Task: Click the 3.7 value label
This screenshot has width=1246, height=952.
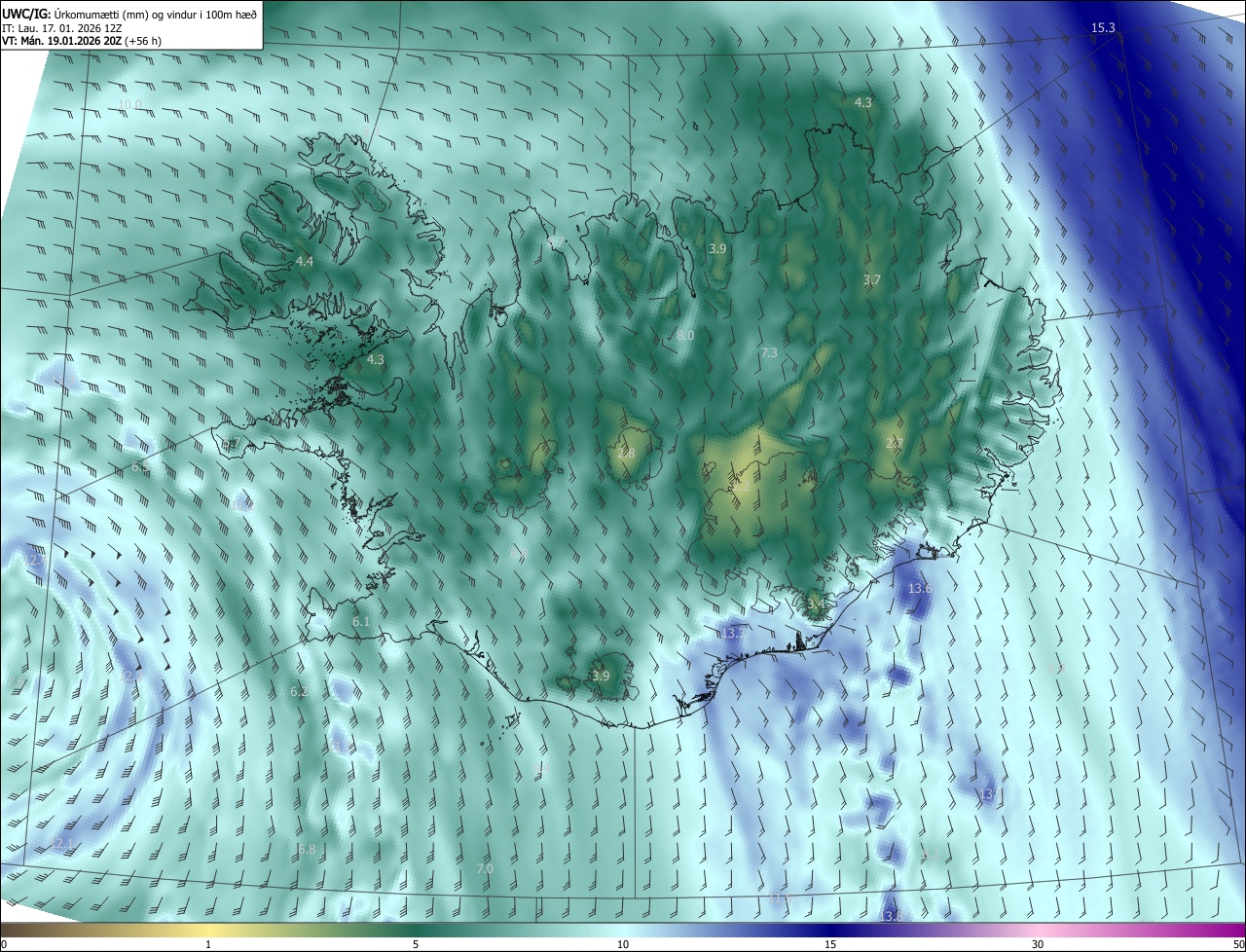Action: (872, 279)
